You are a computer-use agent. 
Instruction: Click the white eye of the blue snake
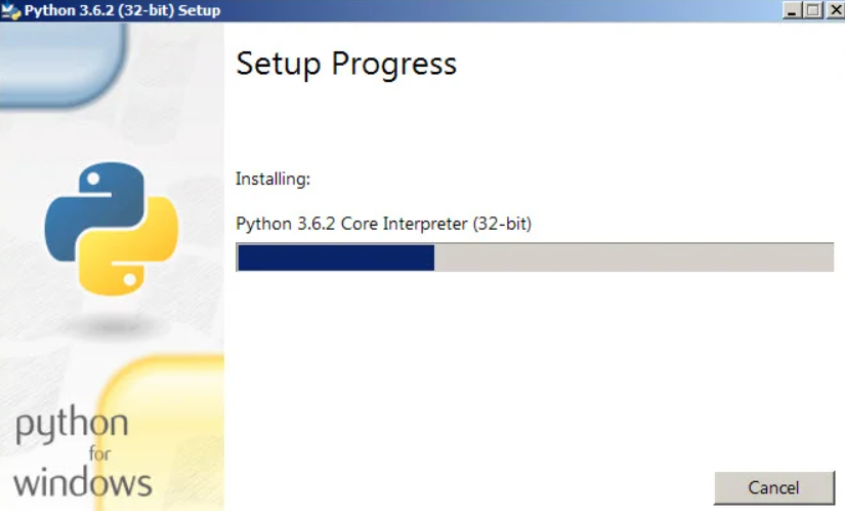[x=93, y=178]
